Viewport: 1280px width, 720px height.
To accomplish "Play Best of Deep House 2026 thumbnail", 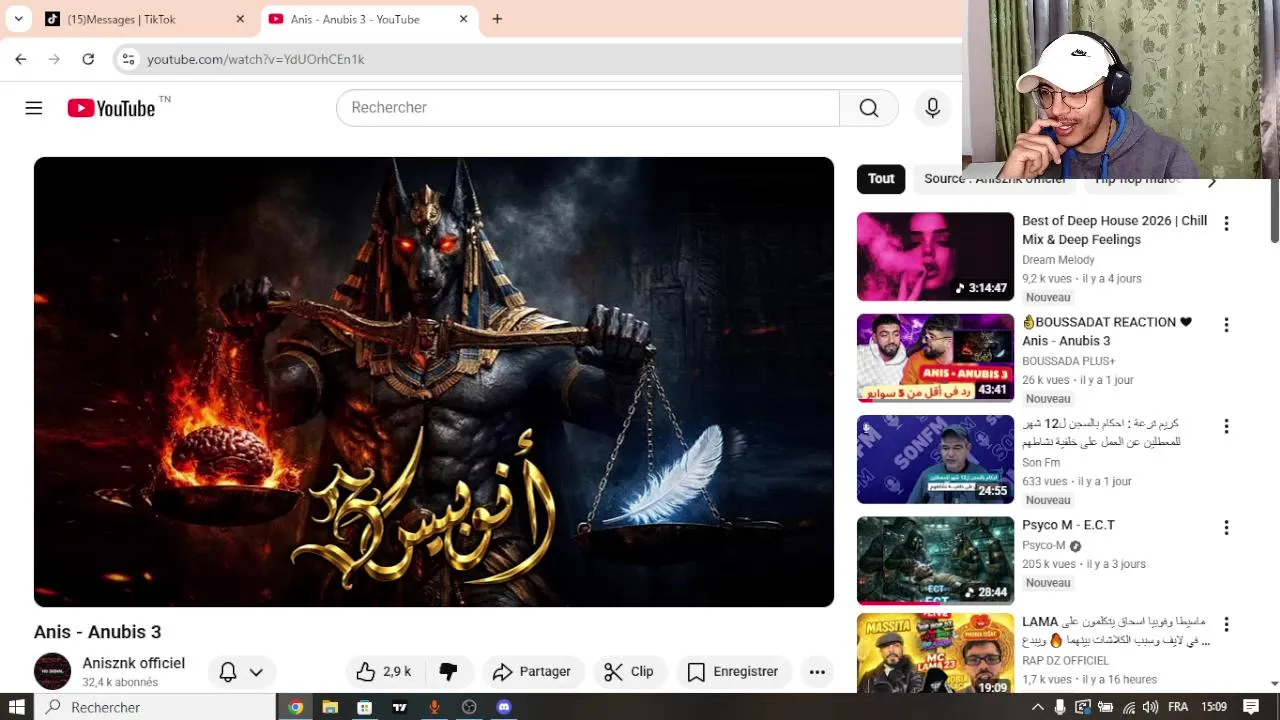I will [935, 256].
